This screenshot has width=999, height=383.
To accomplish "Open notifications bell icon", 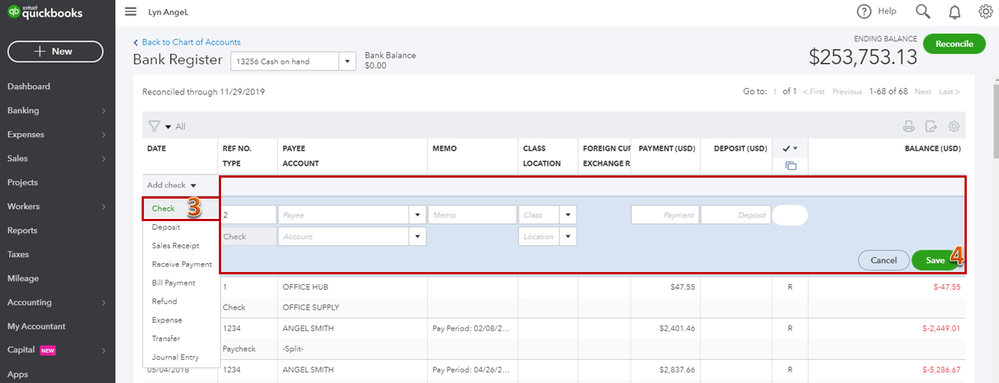I will click(x=954, y=11).
